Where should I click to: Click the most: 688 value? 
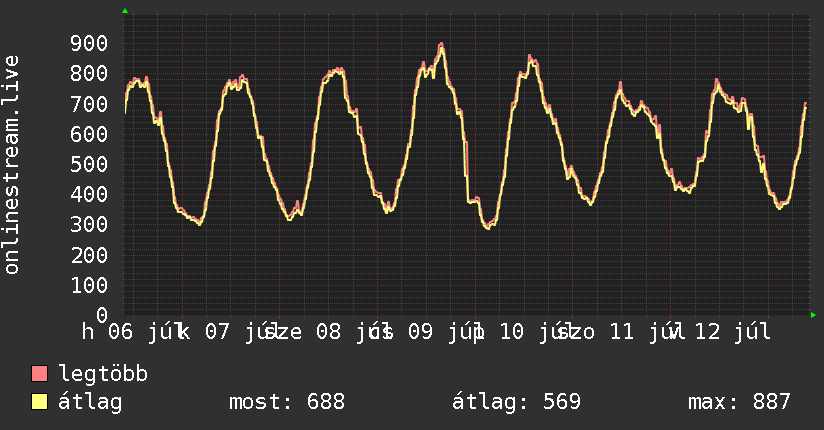pyautogui.click(x=287, y=402)
